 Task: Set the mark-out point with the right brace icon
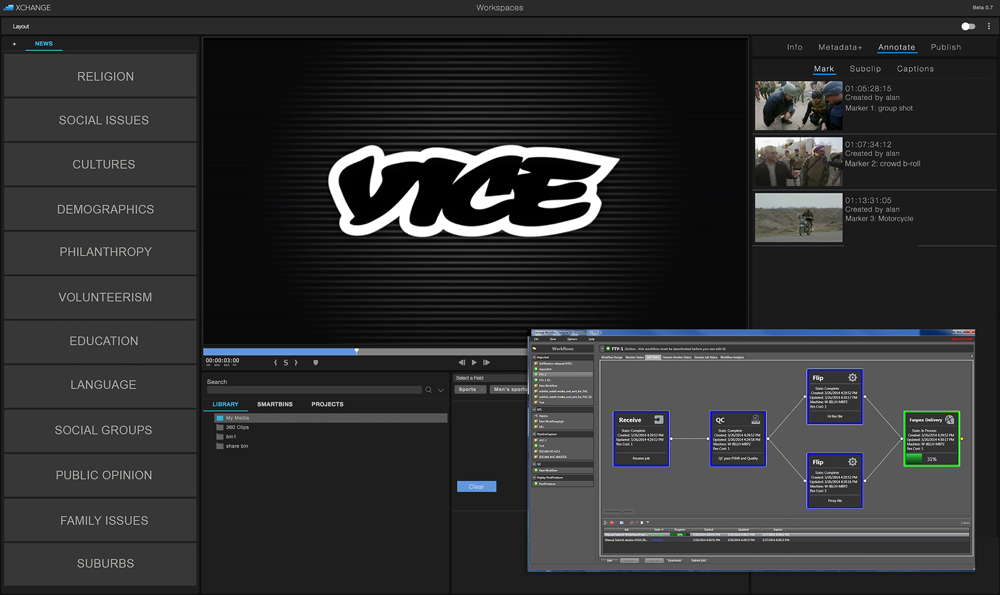coord(296,363)
